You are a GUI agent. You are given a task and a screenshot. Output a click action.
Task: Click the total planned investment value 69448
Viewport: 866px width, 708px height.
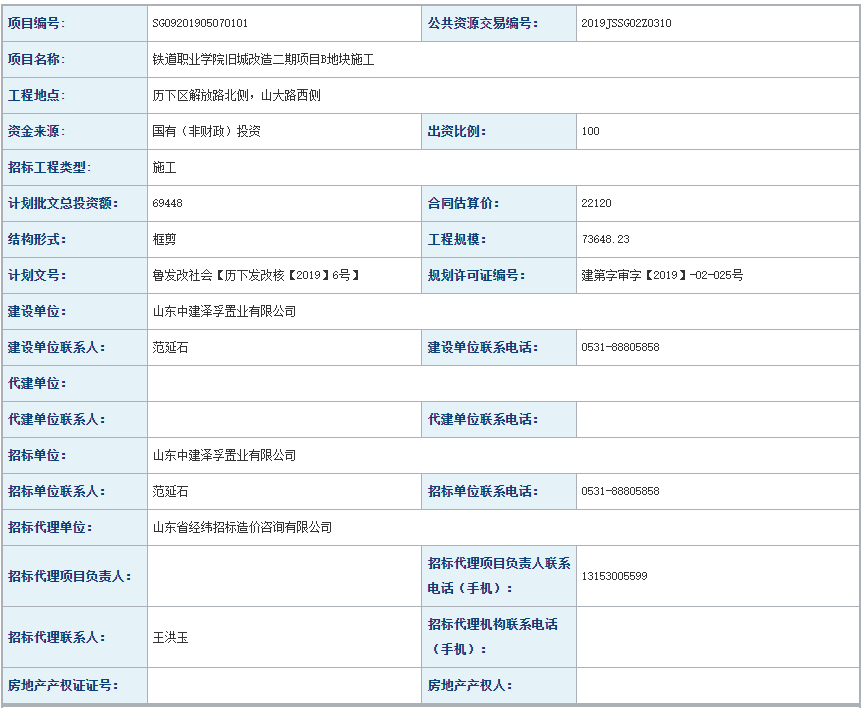click(x=167, y=203)
